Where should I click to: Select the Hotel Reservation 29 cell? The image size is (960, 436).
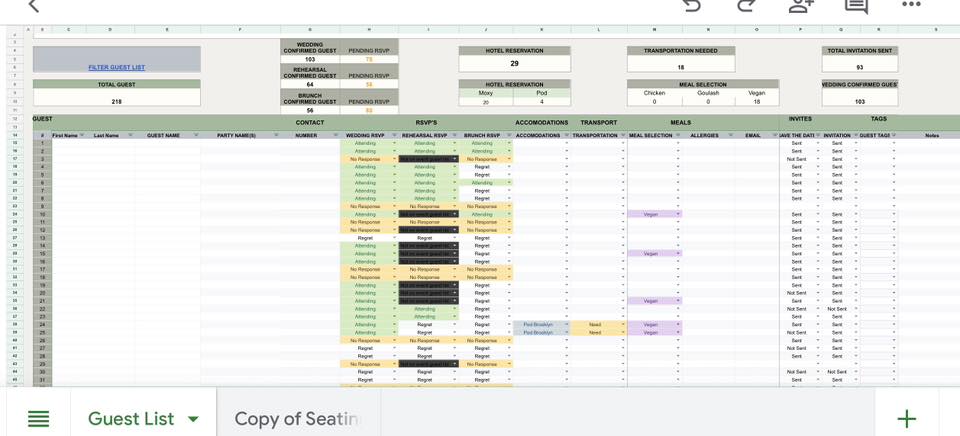(514, 64)
